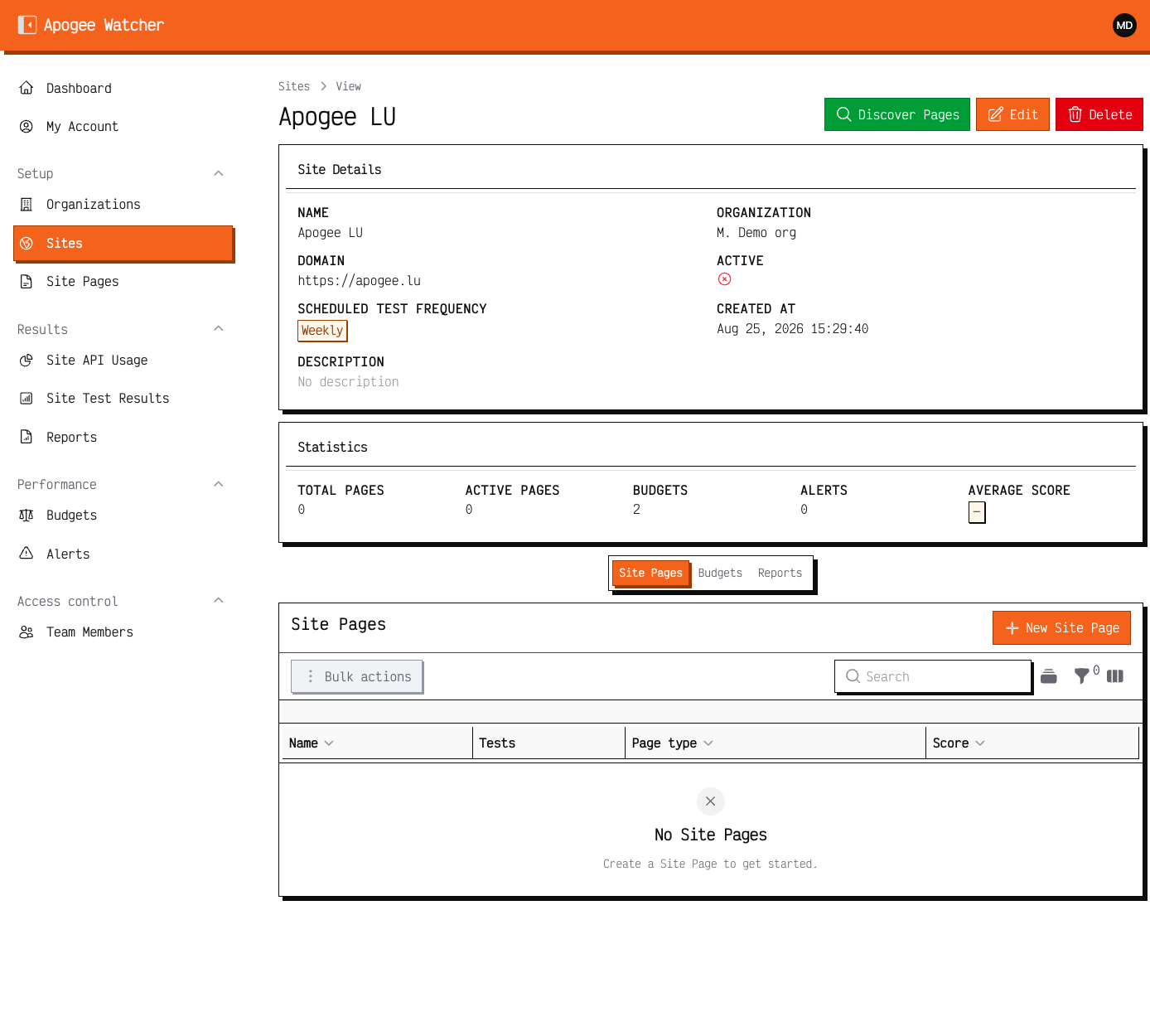Collapse the Results sidebar group
The height and width of the screenshot is (1036, 1150).
pos(219,329)
